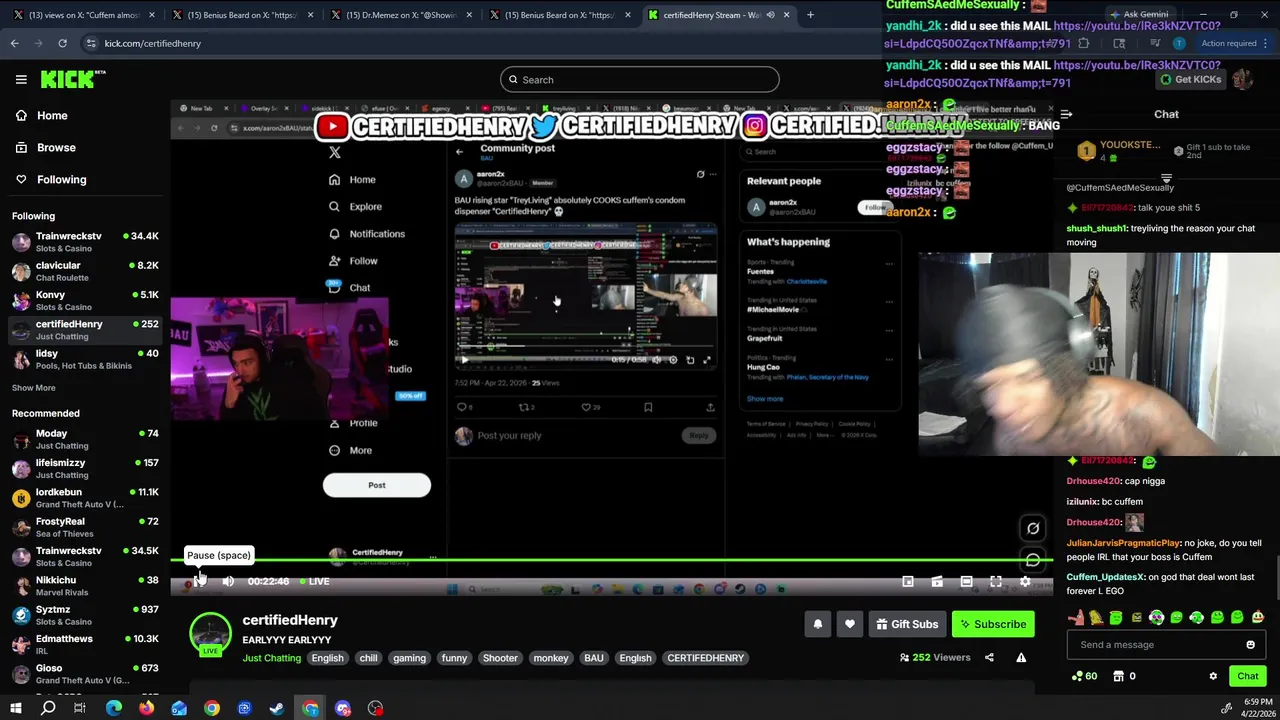Select the Shooter tag
The height and width of the screenshot is (720, 1280).
[x=500, y=658]
